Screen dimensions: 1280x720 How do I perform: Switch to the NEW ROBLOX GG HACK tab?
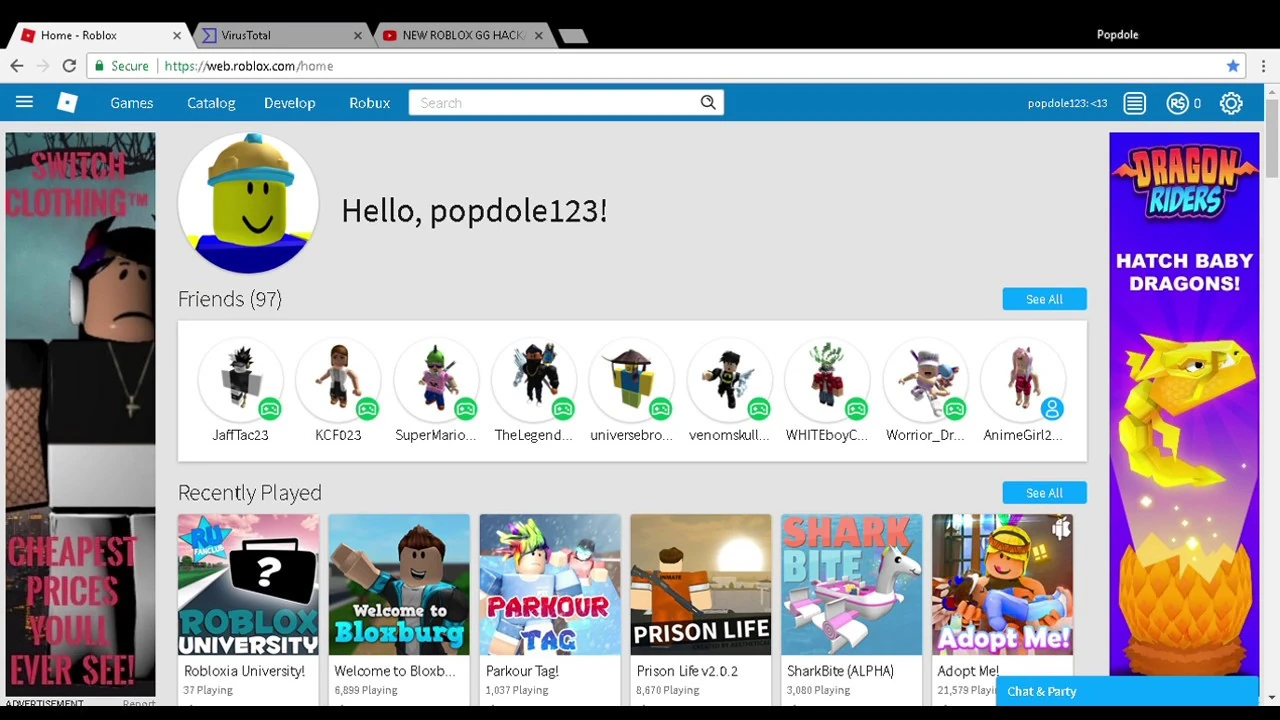[462, 35]
